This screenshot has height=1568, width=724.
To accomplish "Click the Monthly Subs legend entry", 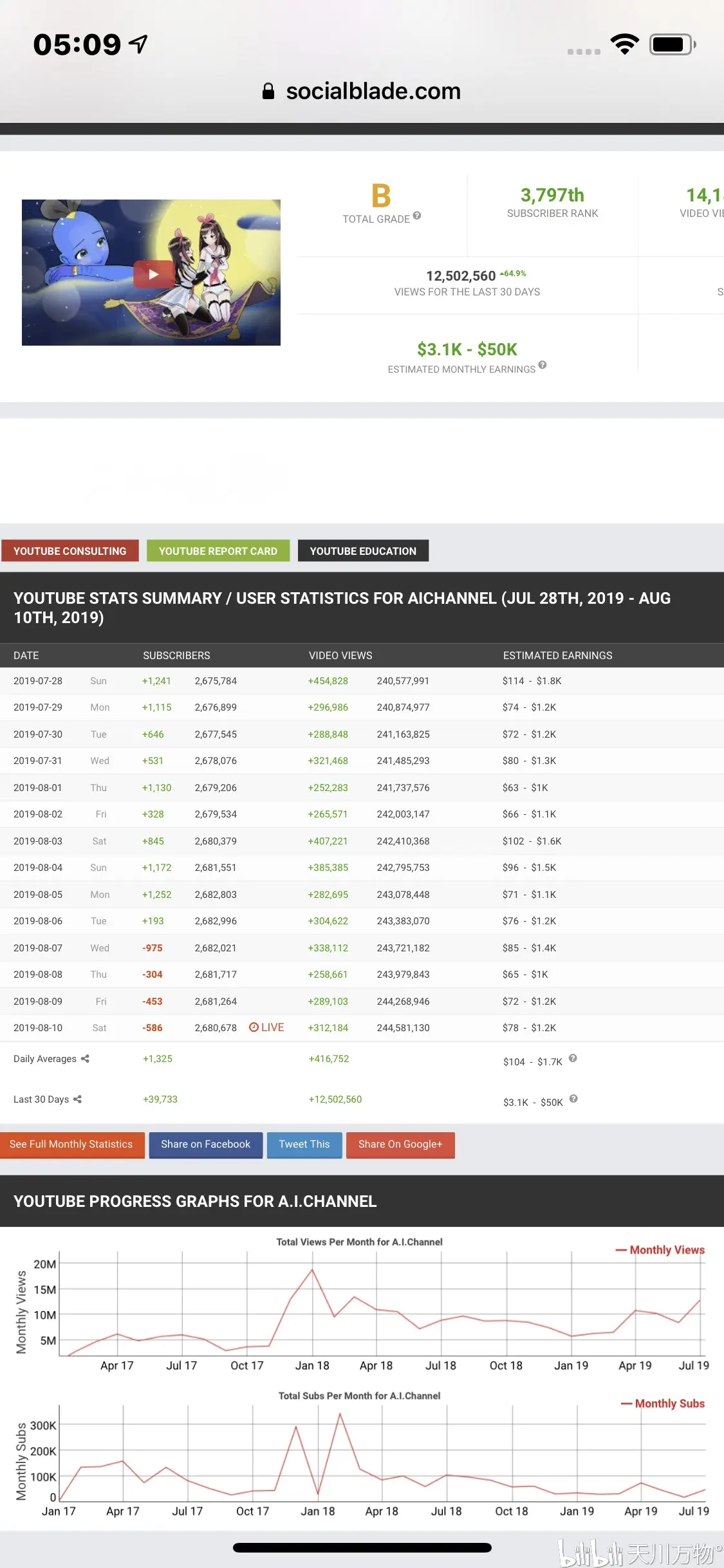I will [x=663, y=1403].
